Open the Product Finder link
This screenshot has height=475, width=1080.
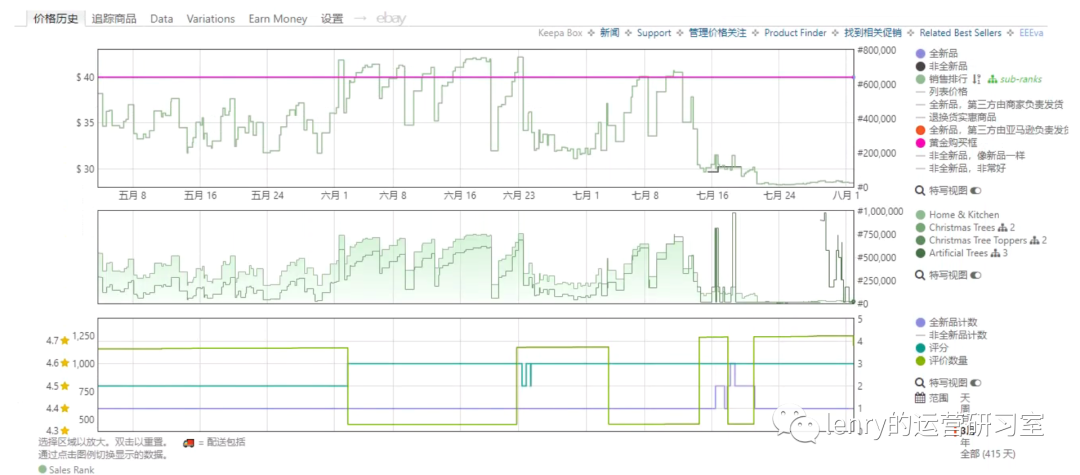point(795,33)
